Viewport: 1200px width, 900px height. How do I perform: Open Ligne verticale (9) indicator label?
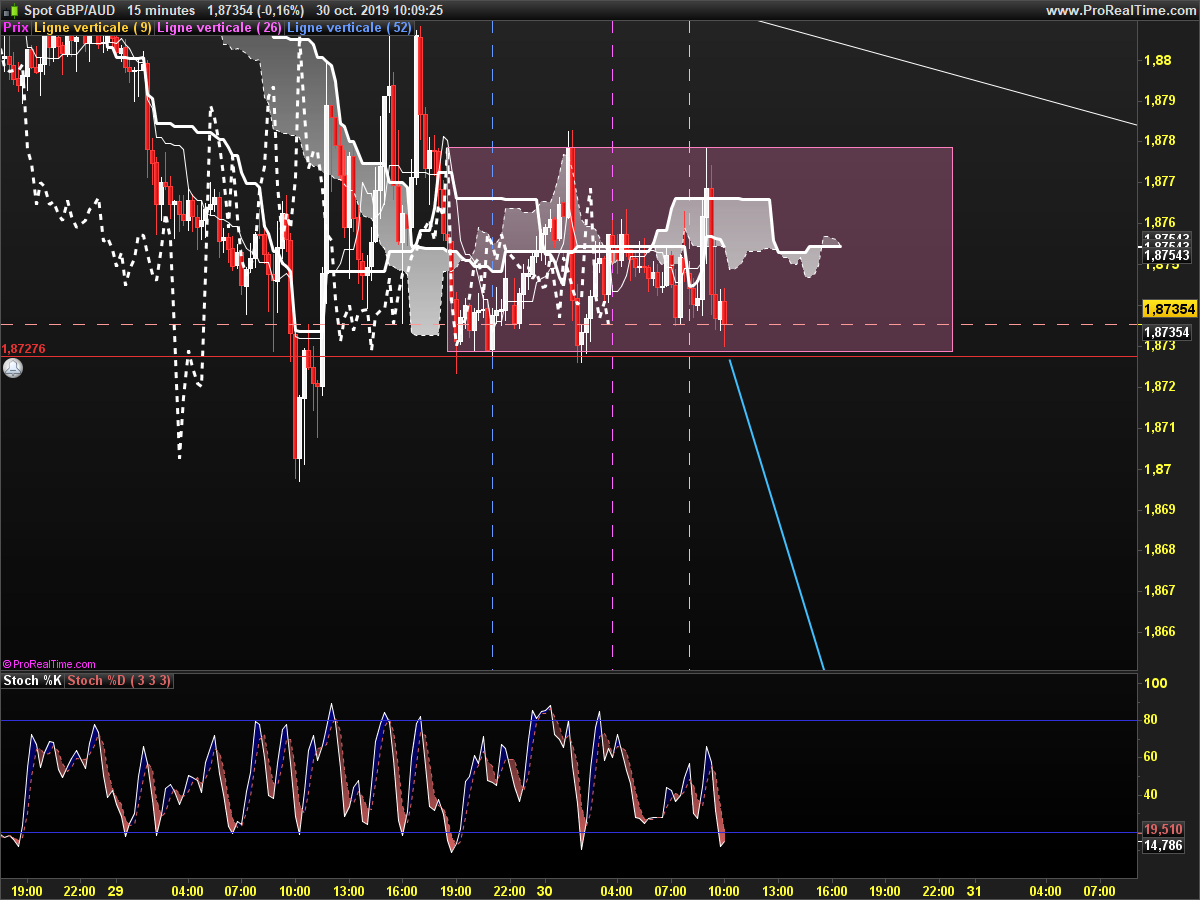(93, 28)
